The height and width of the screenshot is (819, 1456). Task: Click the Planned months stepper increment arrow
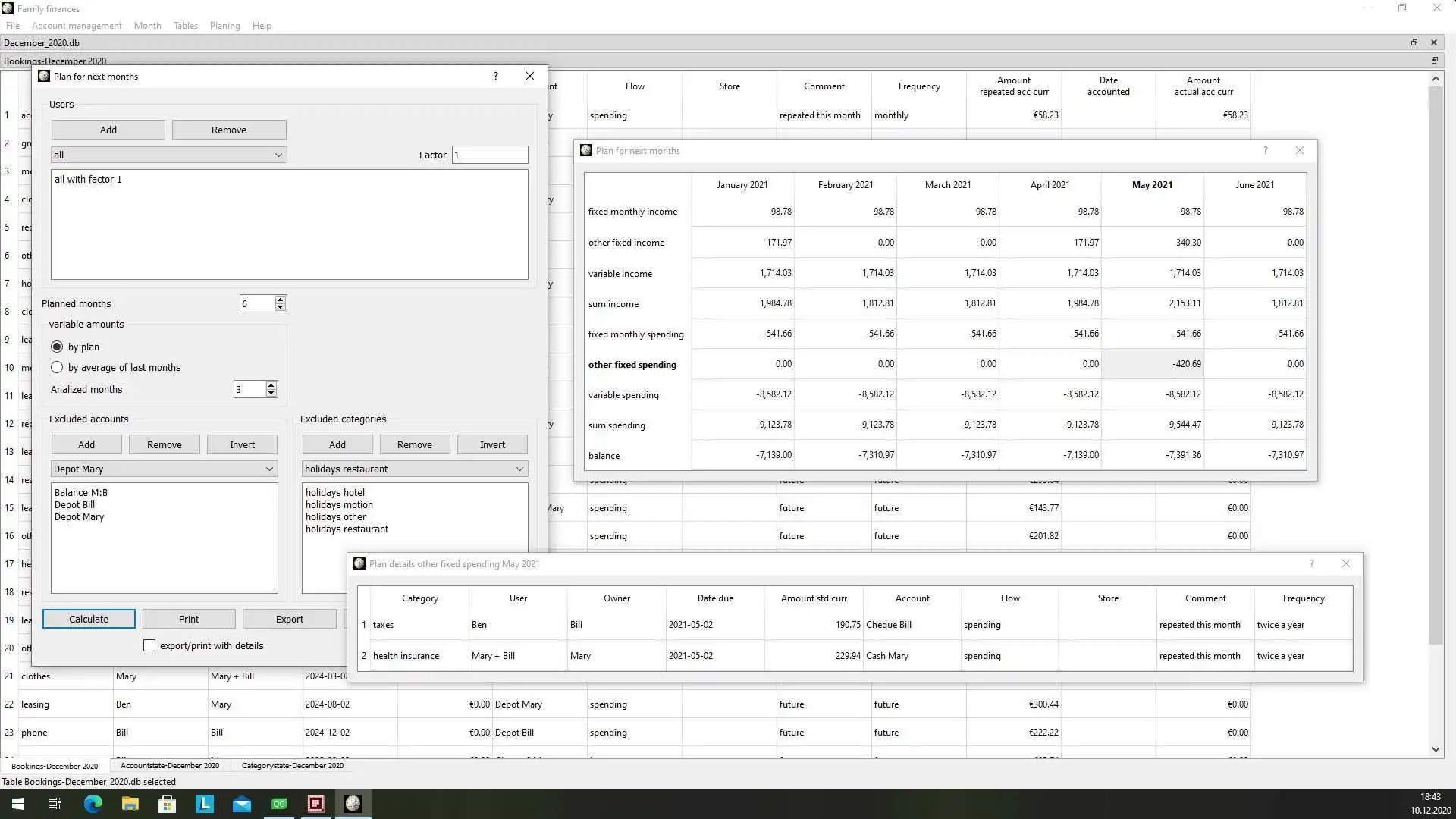[x=281, y=299]
